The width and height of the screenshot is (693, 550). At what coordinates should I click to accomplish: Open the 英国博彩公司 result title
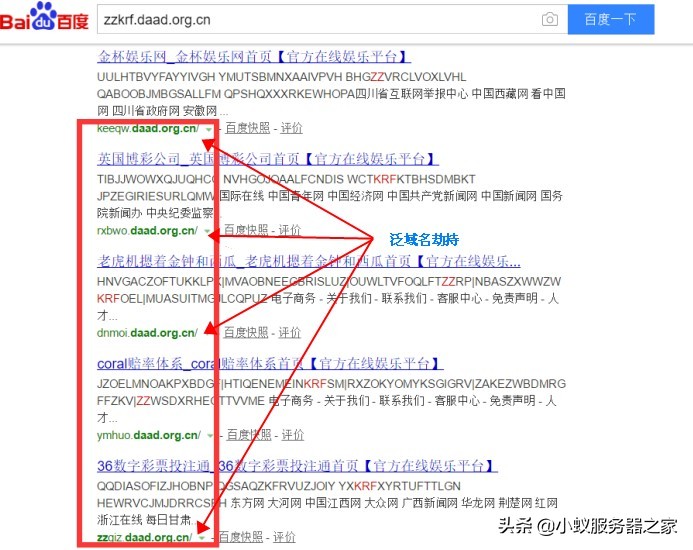tap(268, 159)
